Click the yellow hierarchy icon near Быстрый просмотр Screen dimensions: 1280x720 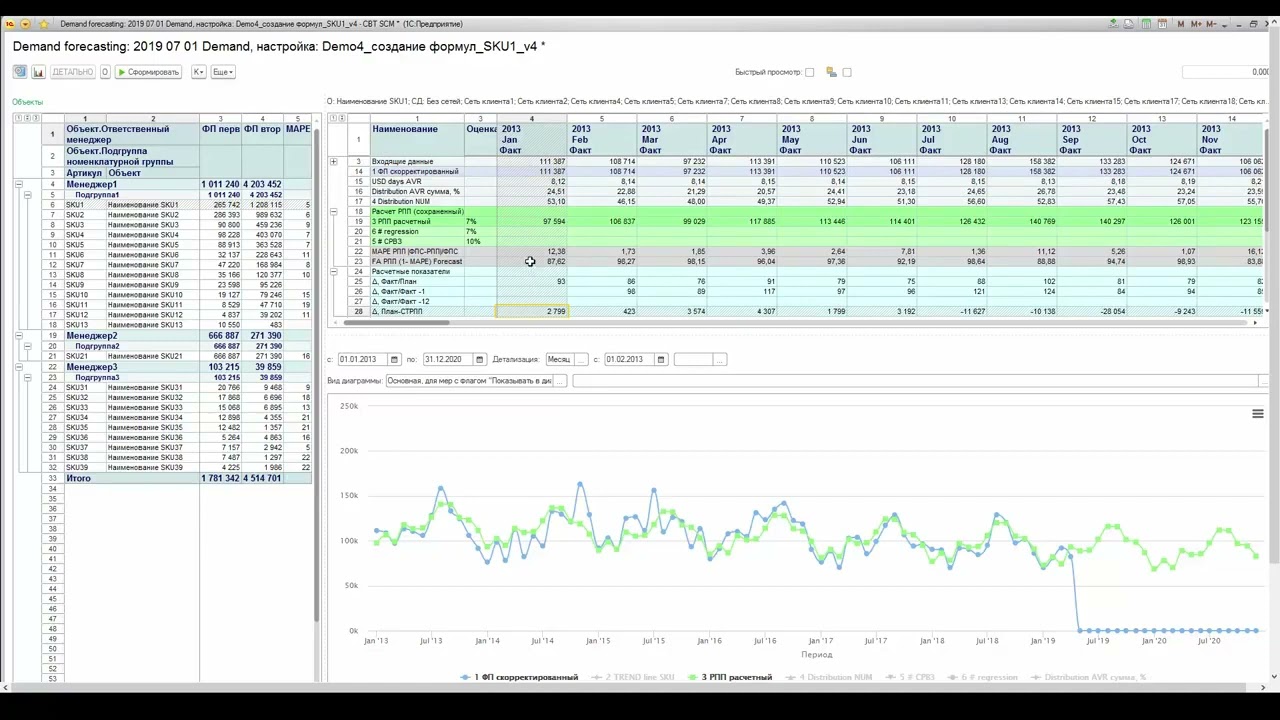[831, 72]
